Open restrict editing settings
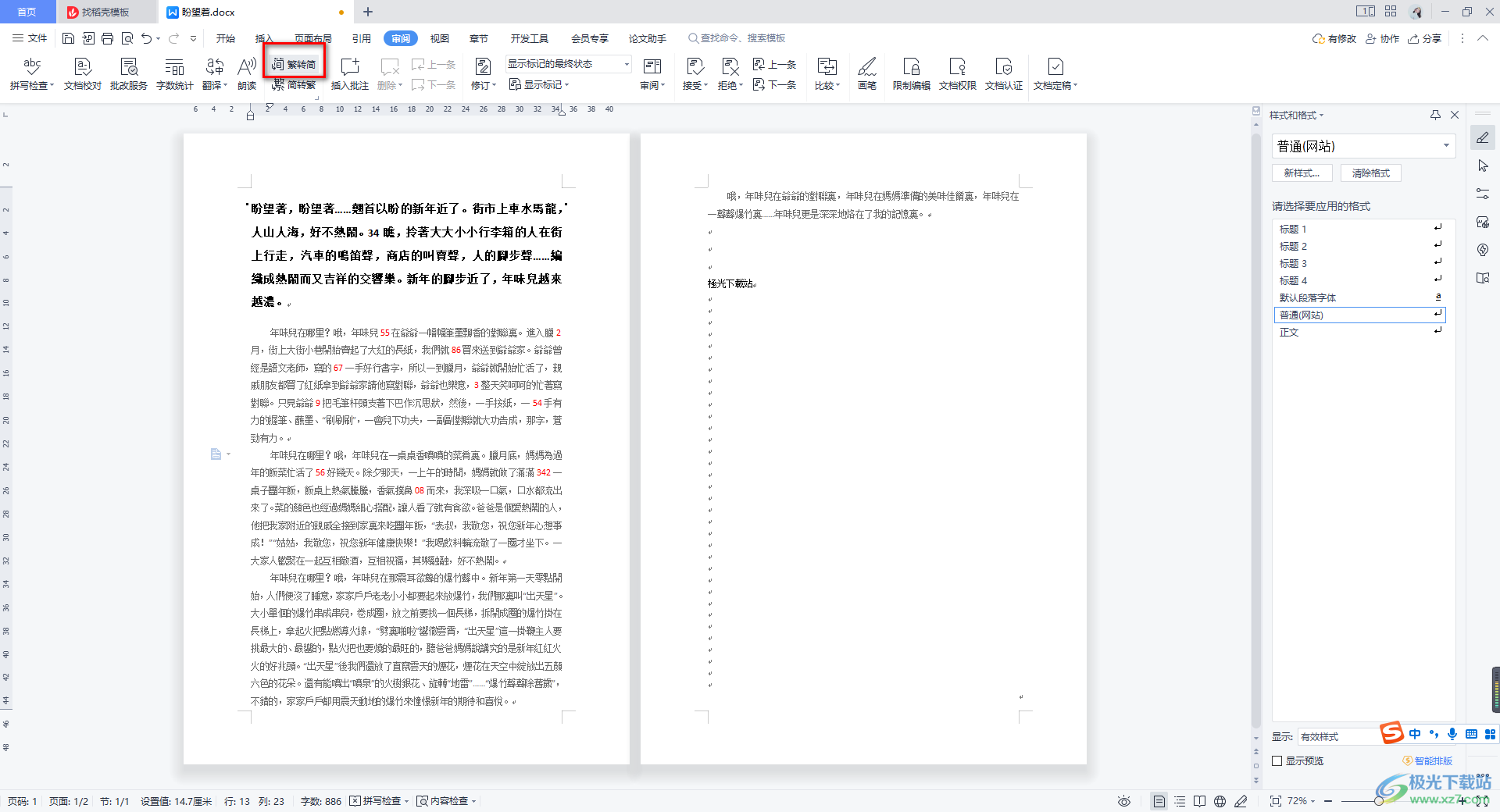1500x812 pixels. [912, 74]
